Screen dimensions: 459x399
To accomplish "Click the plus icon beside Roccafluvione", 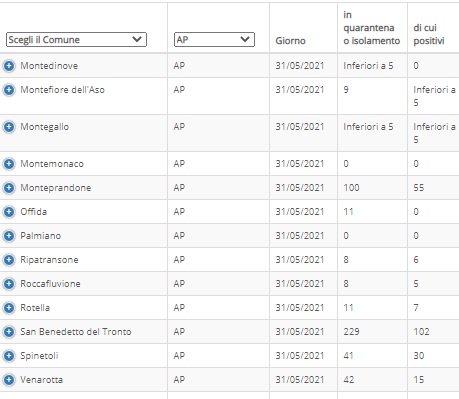I will click(9, 284).
